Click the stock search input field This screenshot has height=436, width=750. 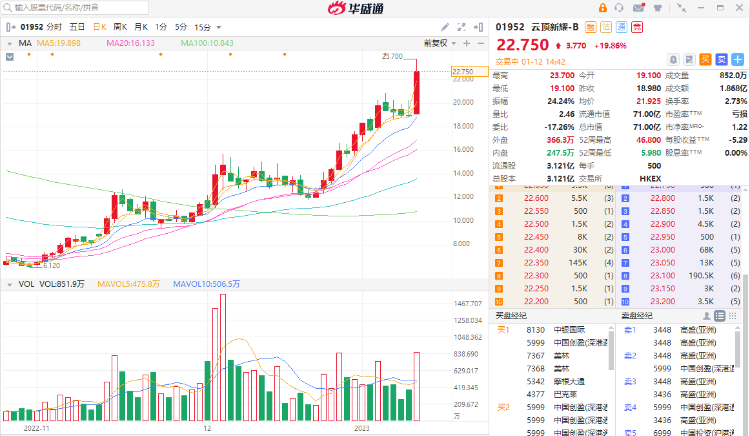(75, 8)
